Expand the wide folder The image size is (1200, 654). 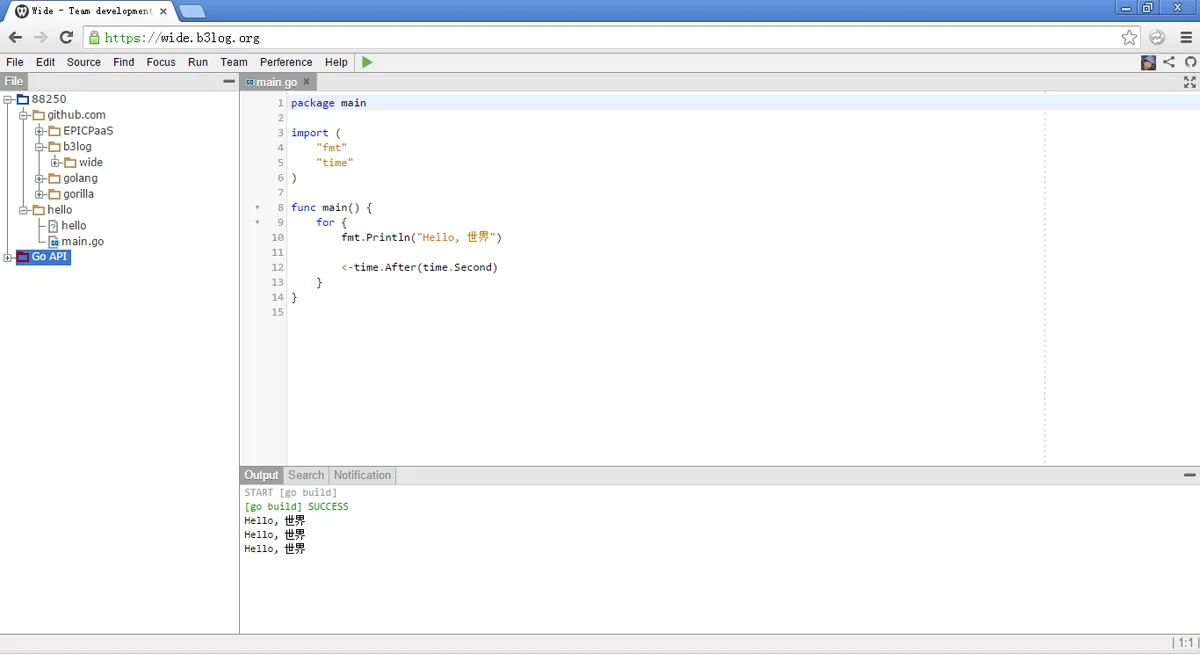pos(56,162)
